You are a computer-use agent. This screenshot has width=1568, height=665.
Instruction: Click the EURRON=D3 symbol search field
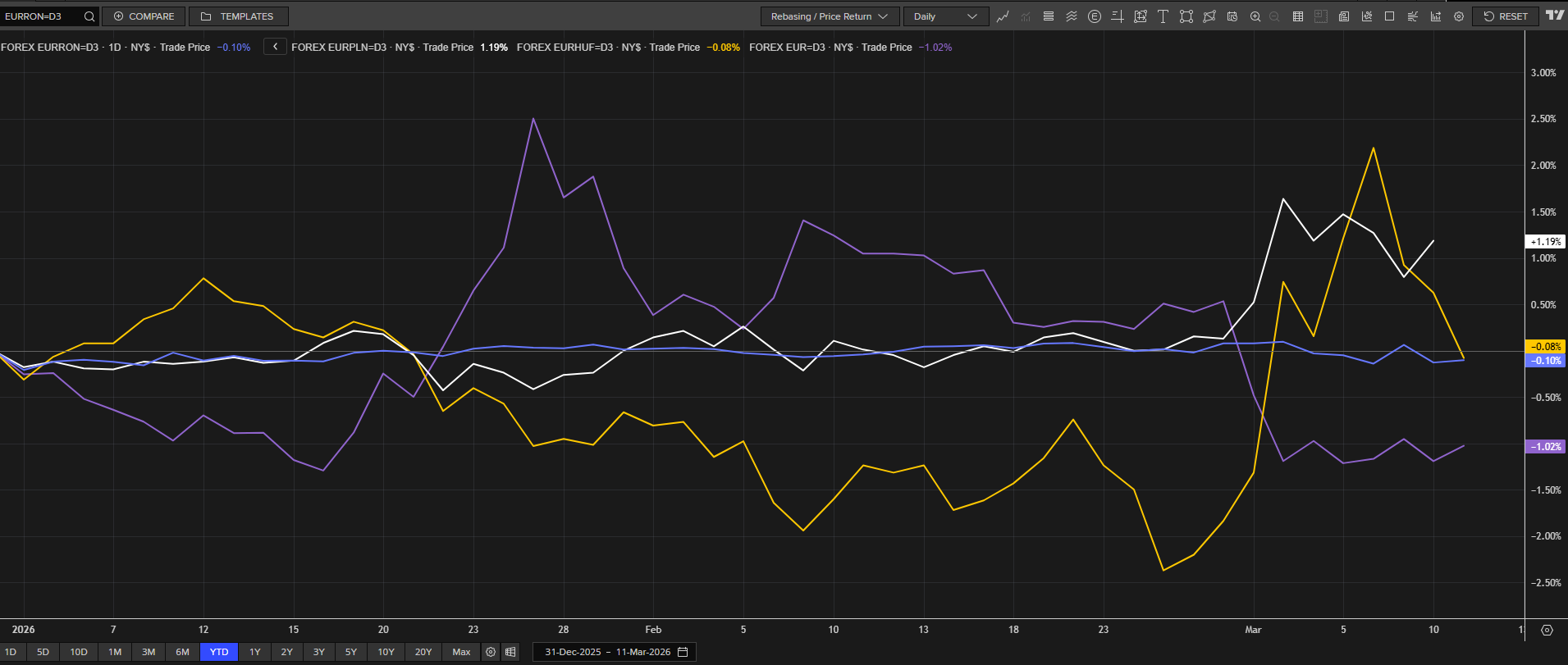41,16
